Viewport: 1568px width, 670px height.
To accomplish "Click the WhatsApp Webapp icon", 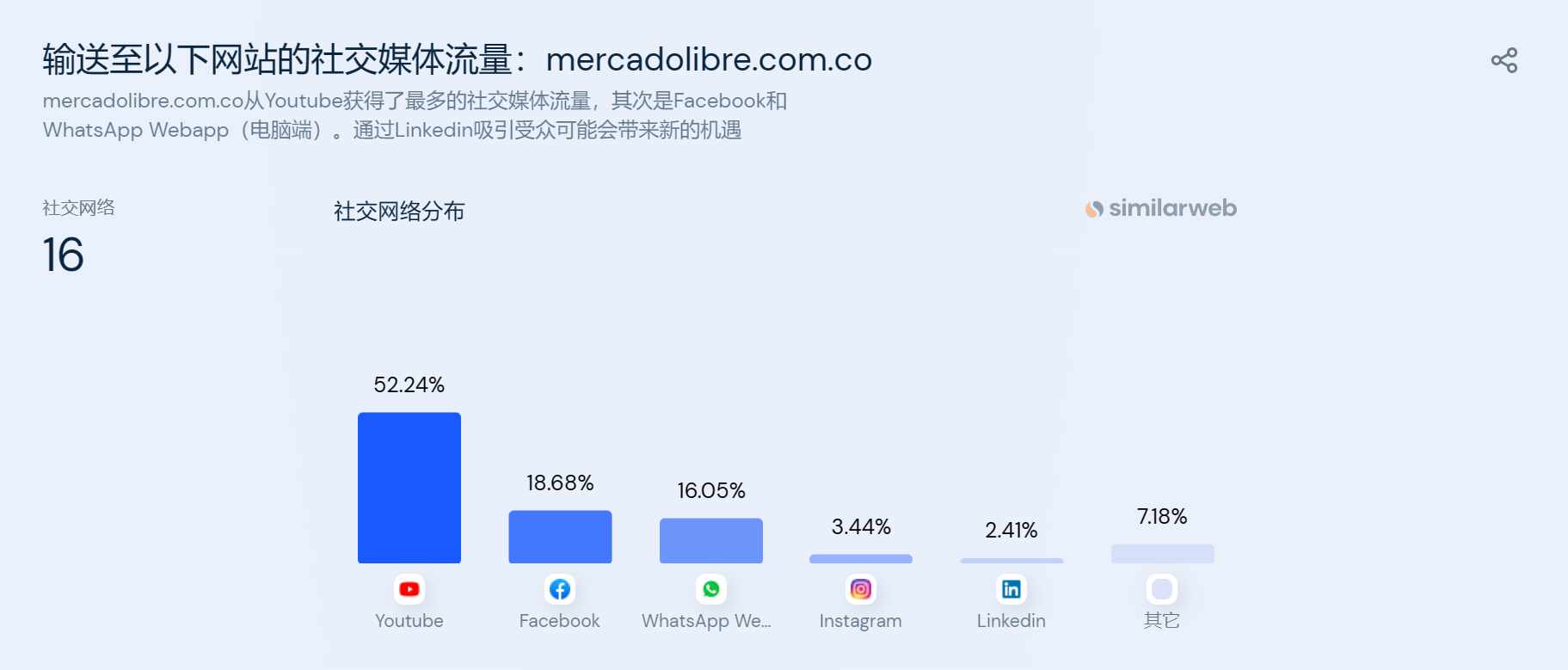I will [711, 589].
